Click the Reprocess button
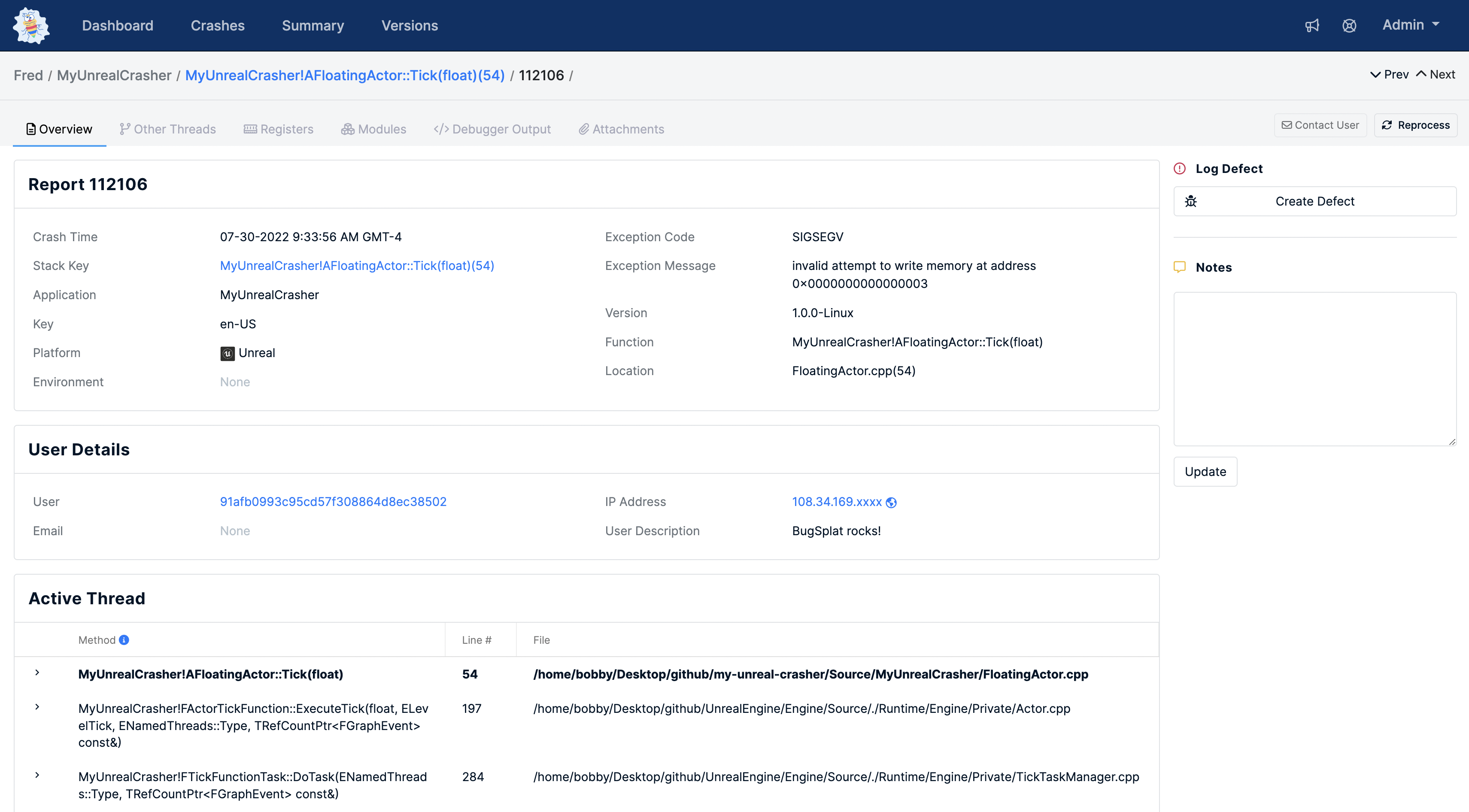 pos(1415,125)
